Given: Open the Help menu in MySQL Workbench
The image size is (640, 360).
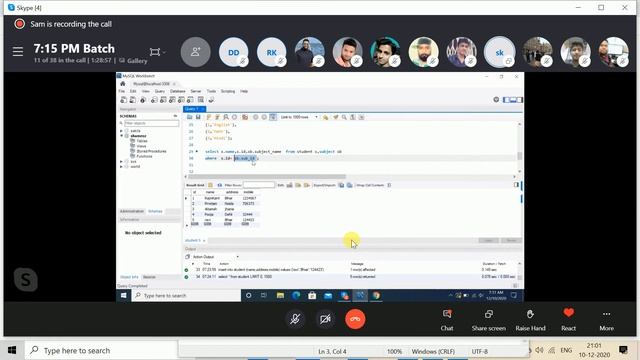Looking at the screenshot, I should 244,91.
